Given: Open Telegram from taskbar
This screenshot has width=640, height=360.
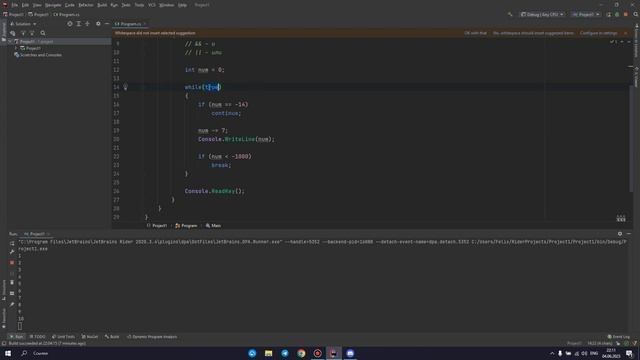Looking at the screenshot, I should coord(285,353).
